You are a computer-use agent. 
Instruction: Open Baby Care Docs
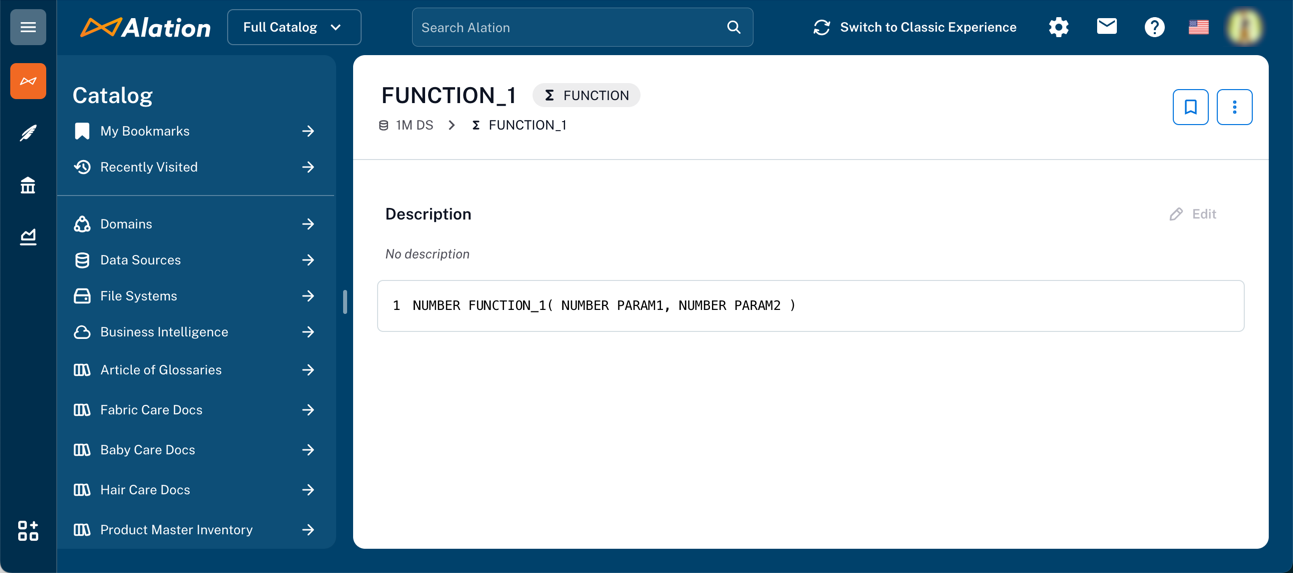point(147,450)
